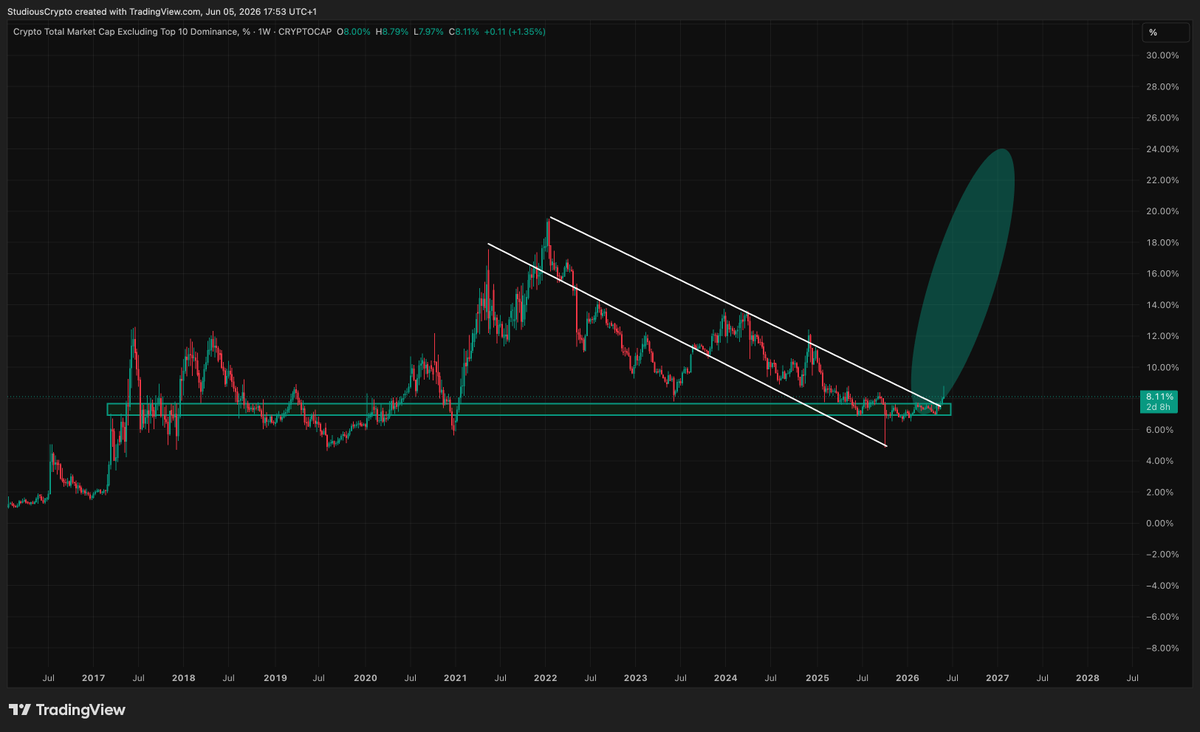
Task: Toggle the % percent scale button
Action: pyautogui.click(x=1166, y=32)
